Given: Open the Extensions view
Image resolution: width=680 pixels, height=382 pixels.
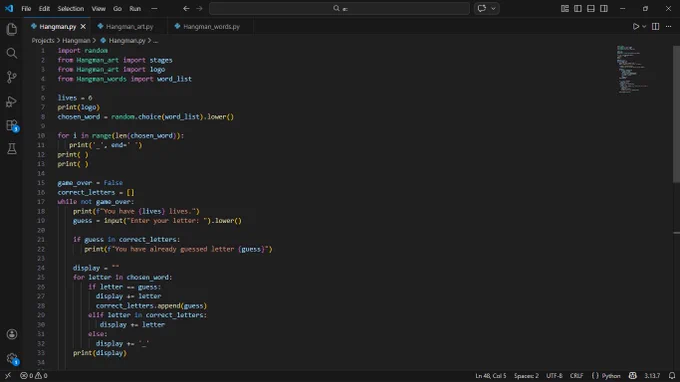Looking at the screenshot, I should [x=12, y=125].
